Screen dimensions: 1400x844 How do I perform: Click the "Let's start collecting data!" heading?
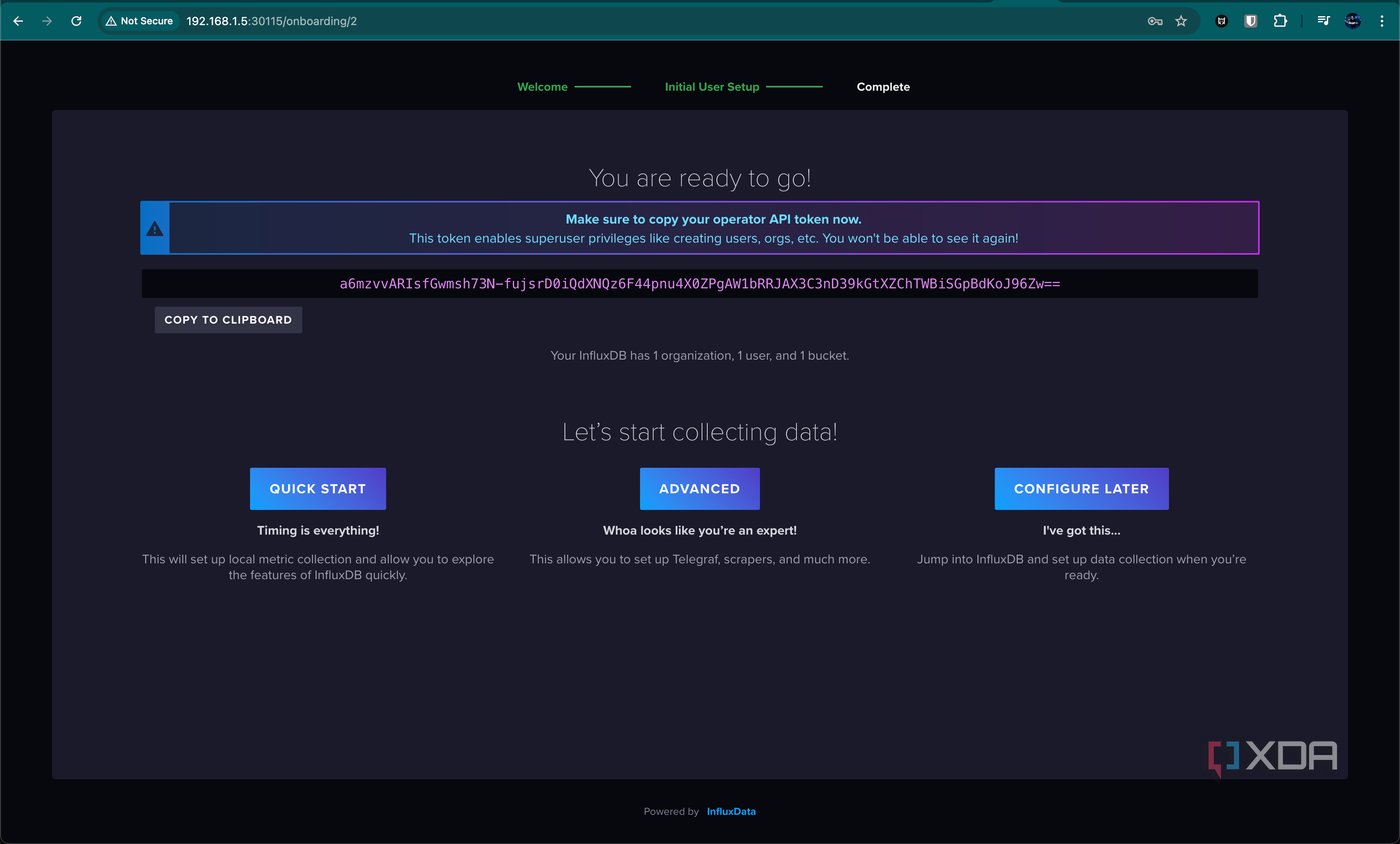pyautogui.click(x=700, y=432)
